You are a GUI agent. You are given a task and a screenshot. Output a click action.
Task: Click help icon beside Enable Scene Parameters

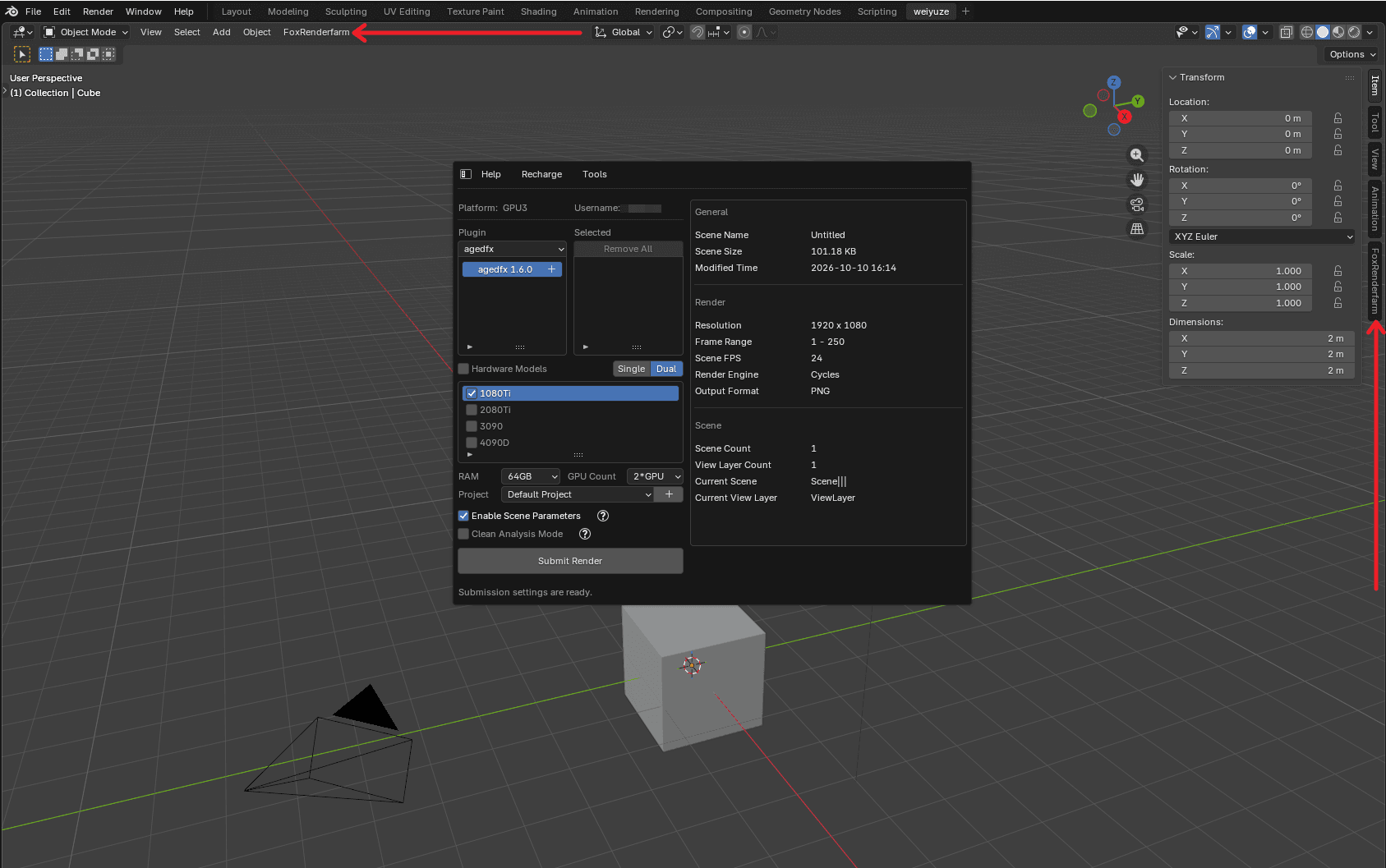pyautogui.click(x=603, y=516)
